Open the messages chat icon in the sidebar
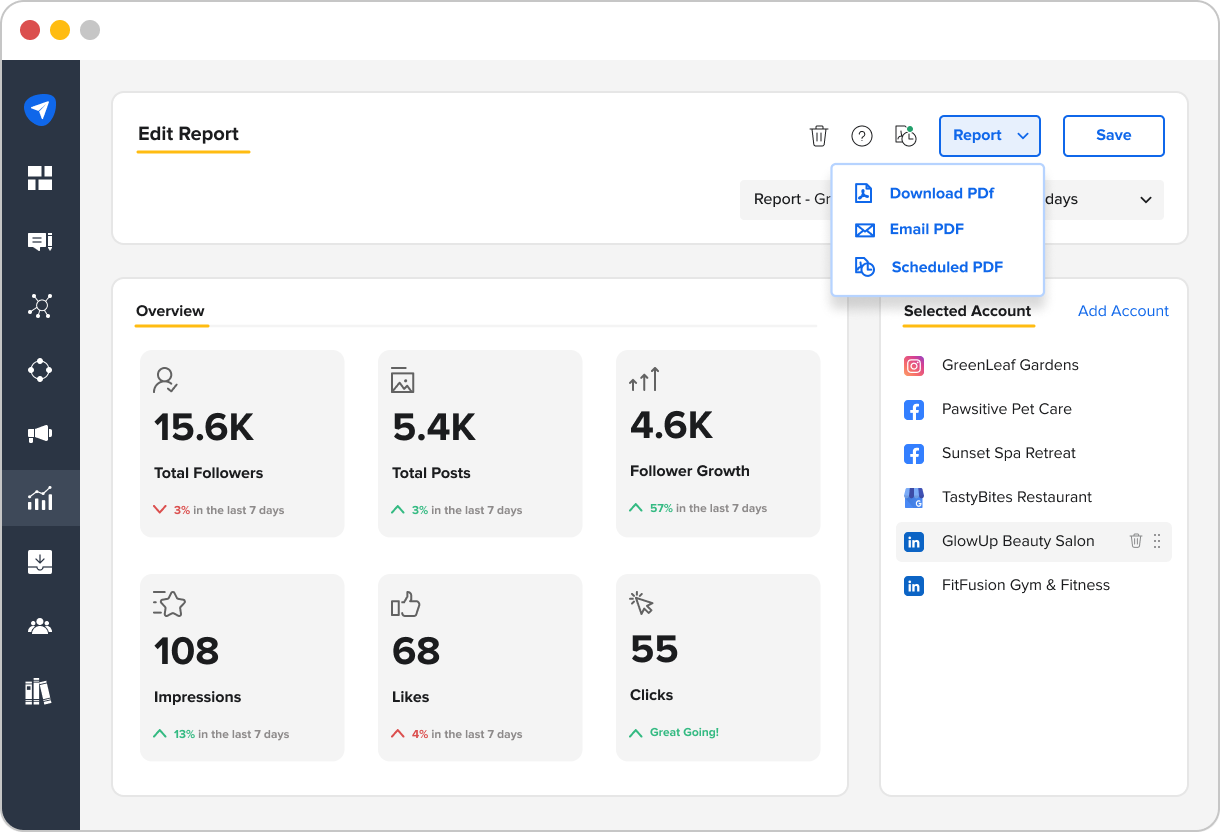1220x832 pixels. coord(40,242)
